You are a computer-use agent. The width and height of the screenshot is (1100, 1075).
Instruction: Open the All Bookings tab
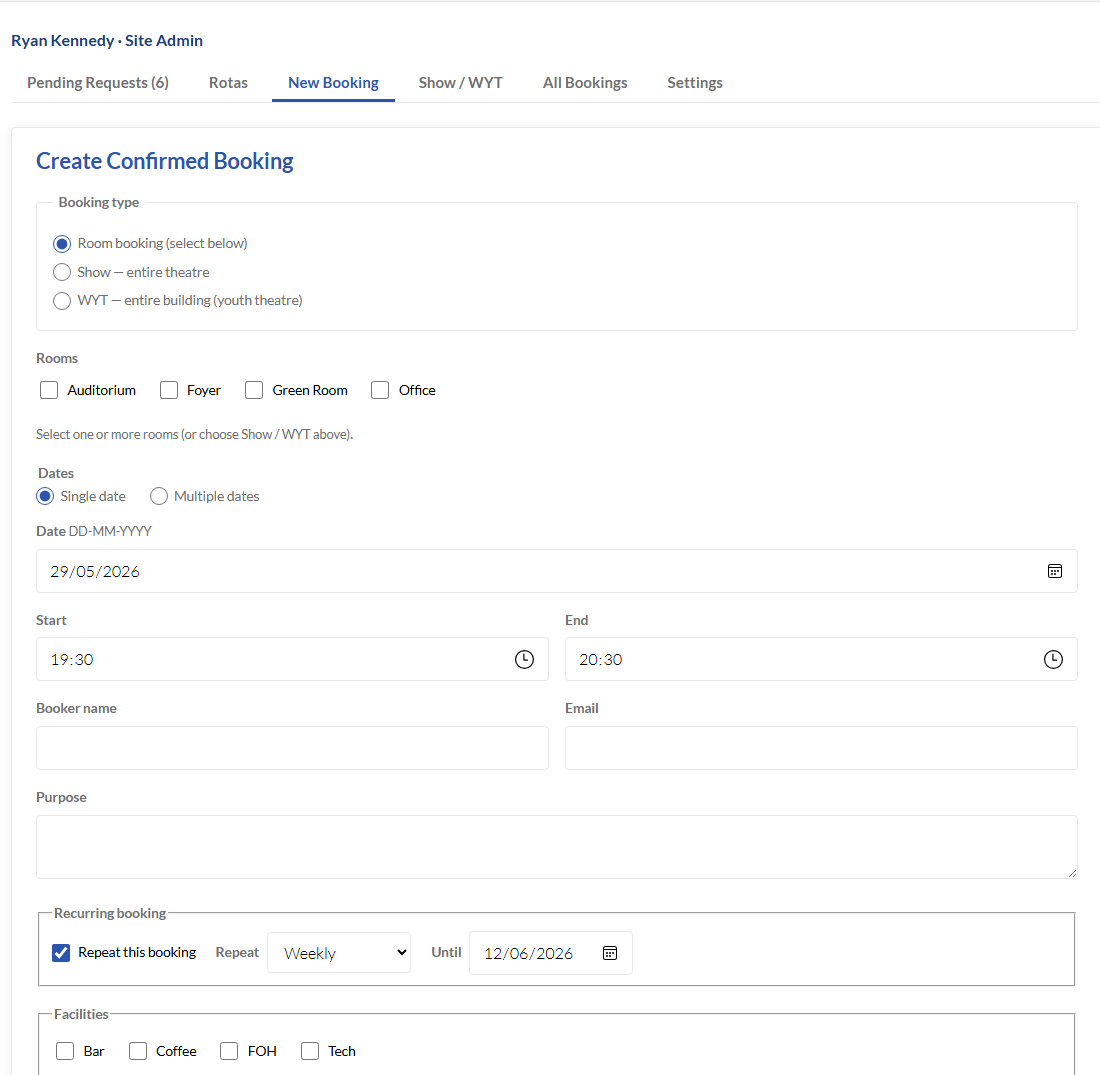[x=585, y=83]
